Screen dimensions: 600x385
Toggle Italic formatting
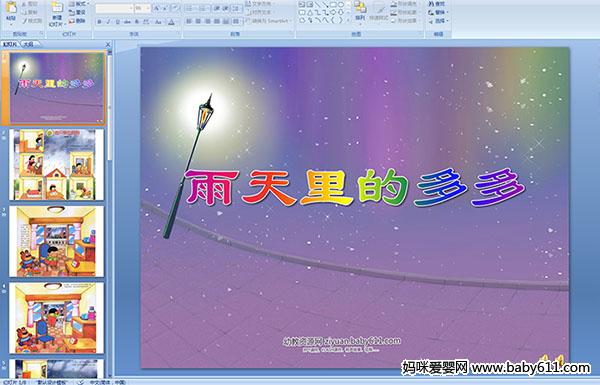pyautogui.click(x=108, y=22)
